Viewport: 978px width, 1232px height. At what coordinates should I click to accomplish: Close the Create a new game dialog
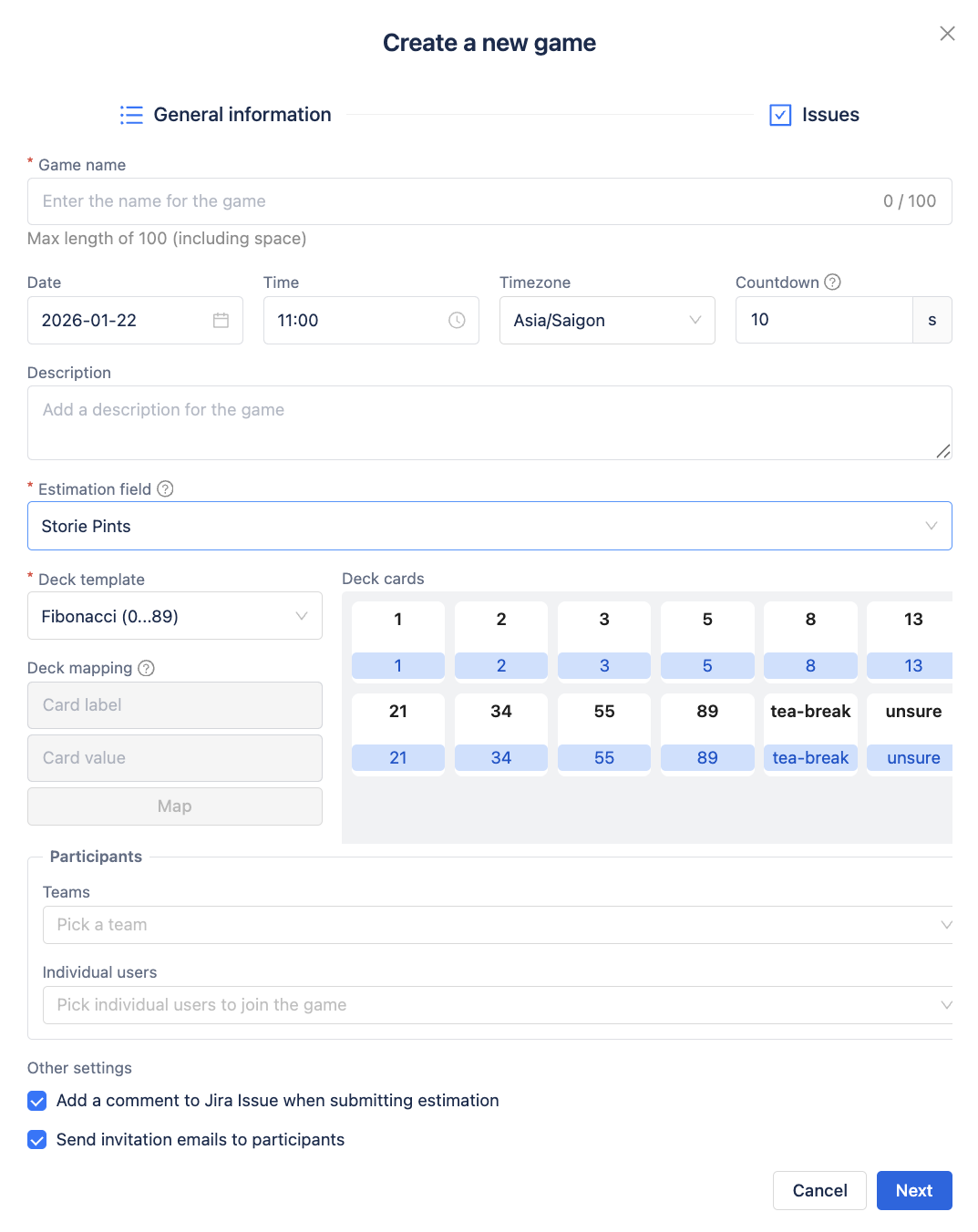pyautogui.click(x=947, y=34)
